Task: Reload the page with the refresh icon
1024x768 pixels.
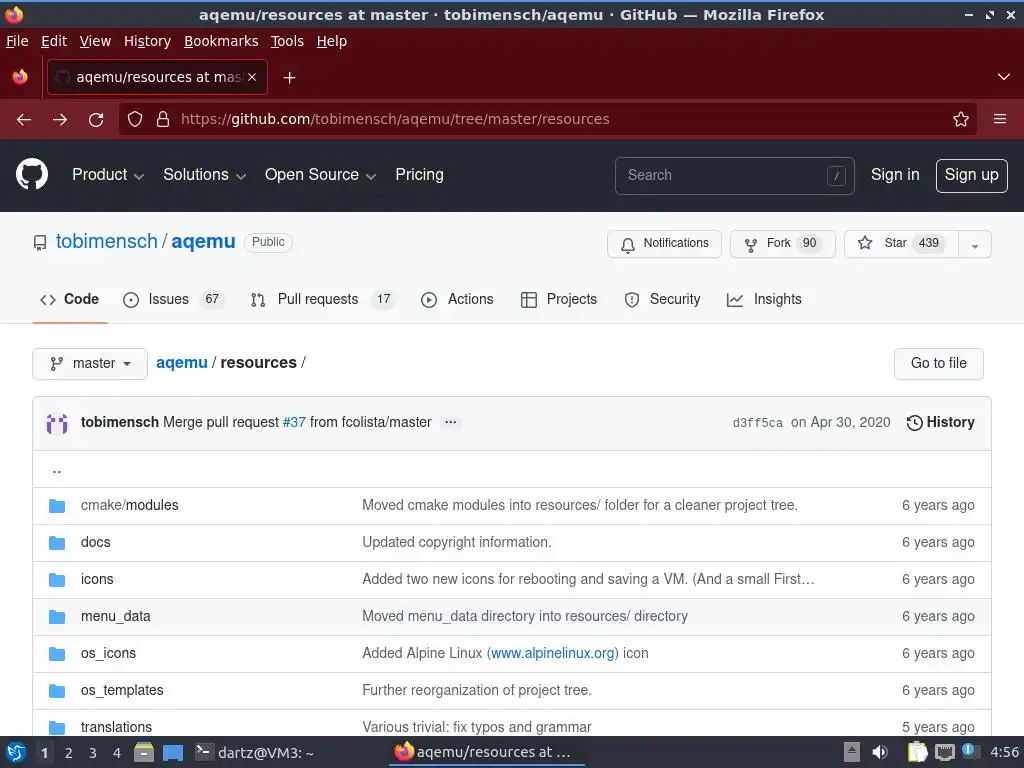Action: tap(96, 120)
